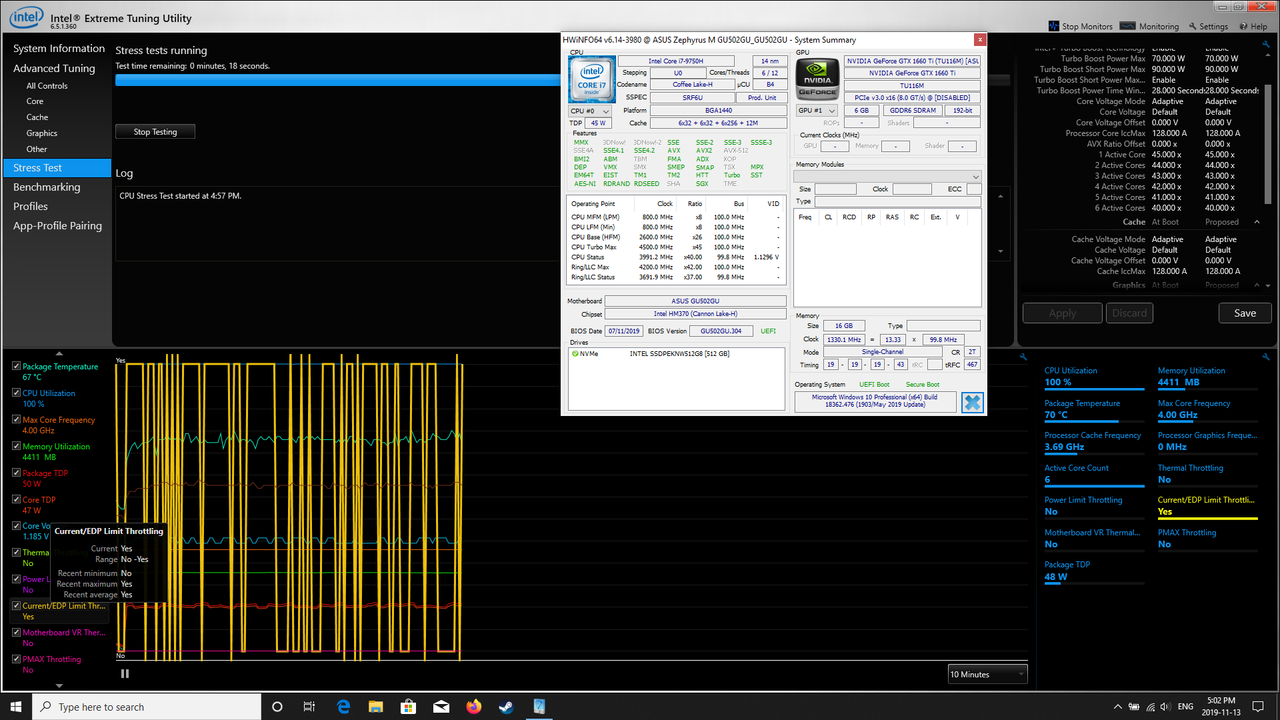Image resolution: width=1280 pixels, height=720 pixels.
Task: Uncheck PMAX Throttling monitor
Action: (x=16, y=658)
